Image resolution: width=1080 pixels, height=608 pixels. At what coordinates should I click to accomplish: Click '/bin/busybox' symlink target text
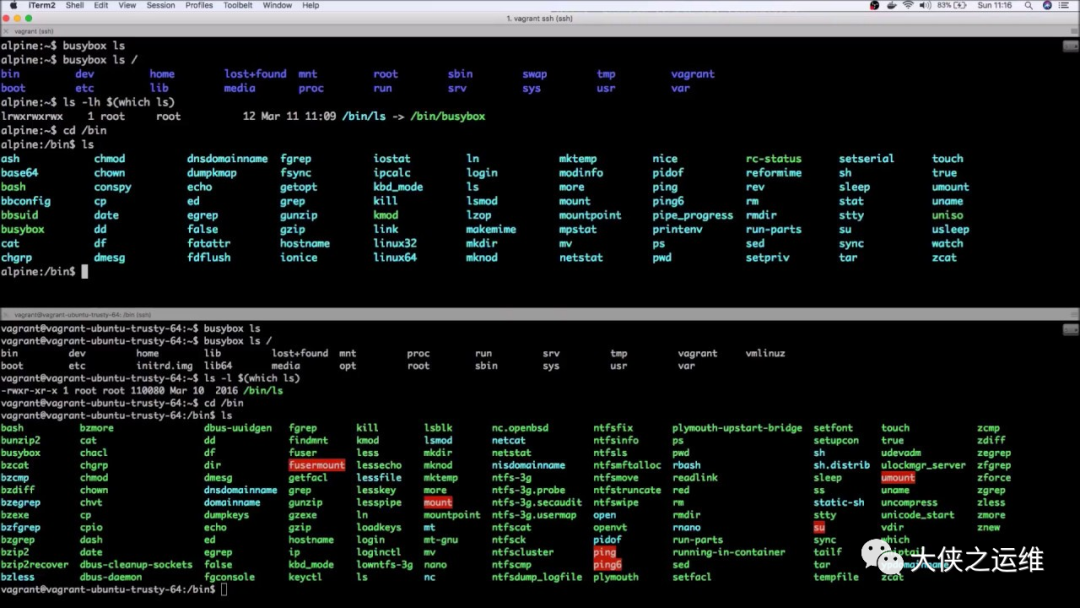(x=448, y=116)
